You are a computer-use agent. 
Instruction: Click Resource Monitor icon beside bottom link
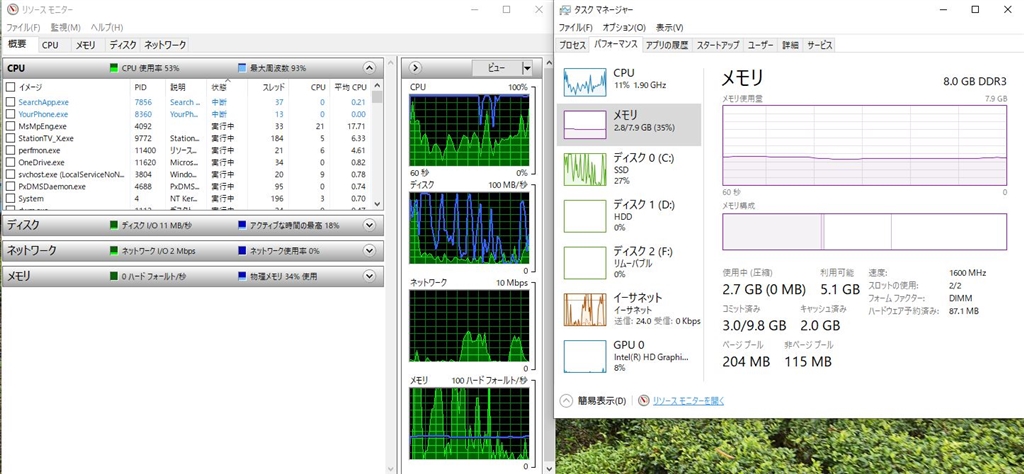click(643, 400)
